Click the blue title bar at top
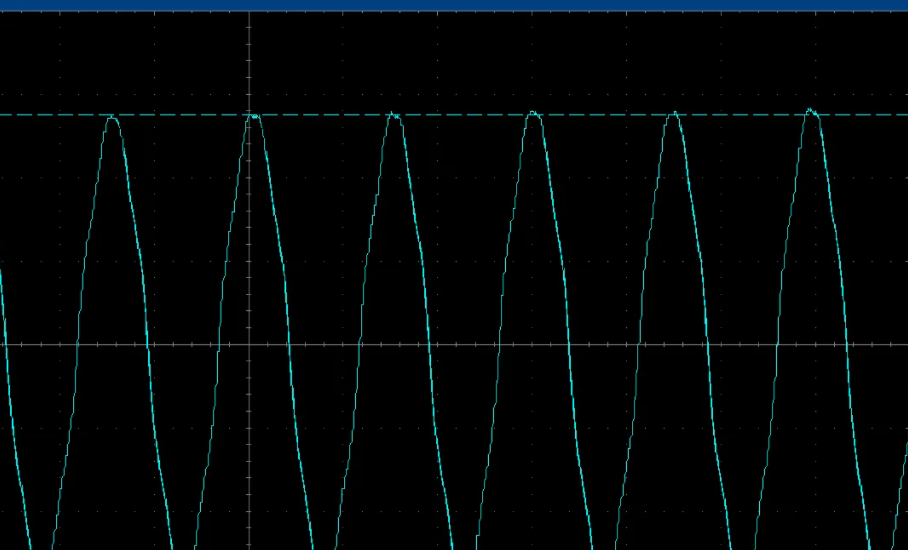The width and height of the screenshot is (908, 550). pos(454,5)
